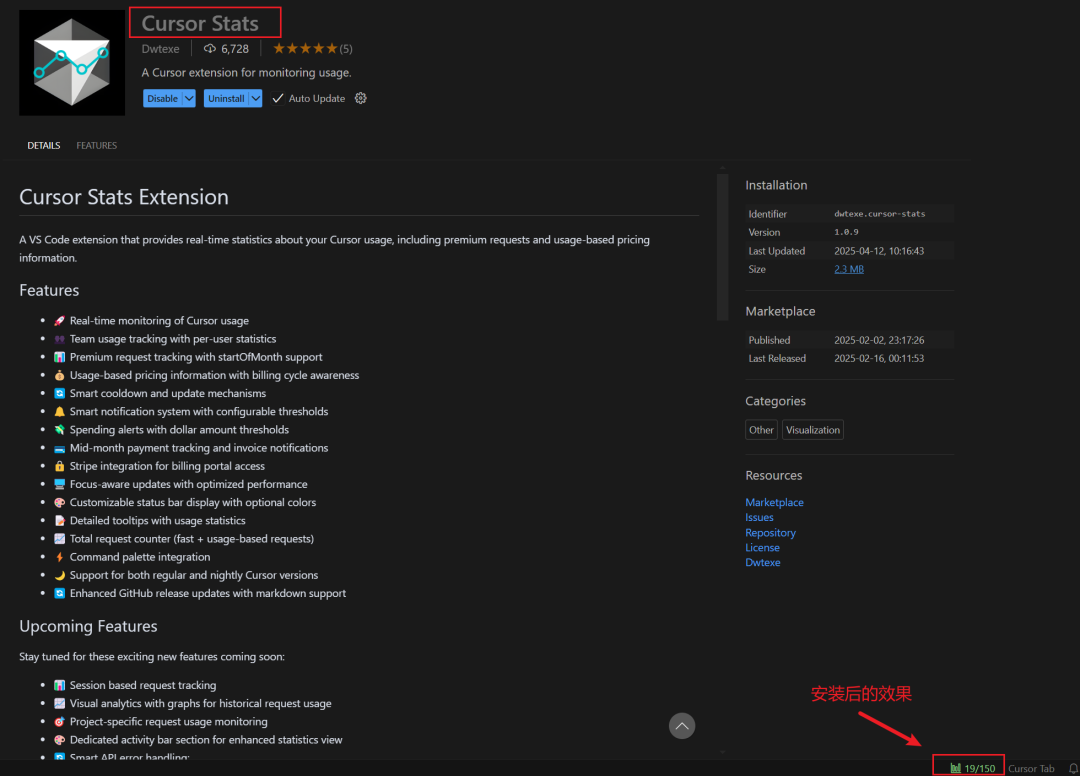Click the Cursor Stats title heading
This screenshot has height=776, width=1080.
(200, 23)
